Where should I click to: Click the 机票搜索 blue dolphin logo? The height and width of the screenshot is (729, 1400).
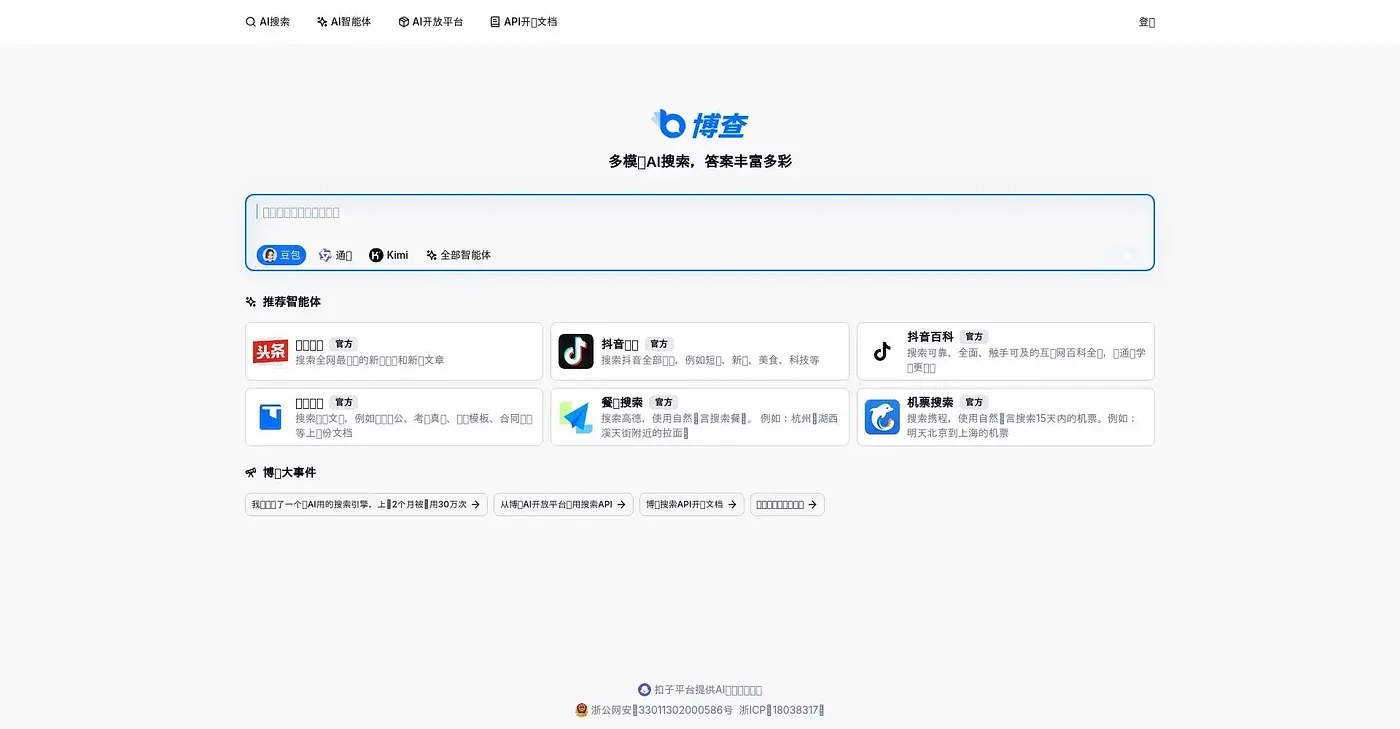click(x=882, y=417)
